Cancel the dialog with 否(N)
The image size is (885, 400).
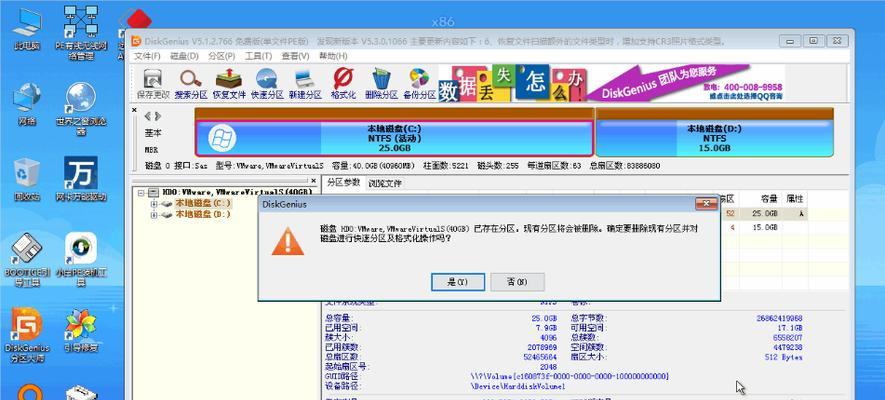tap(517, 282)
